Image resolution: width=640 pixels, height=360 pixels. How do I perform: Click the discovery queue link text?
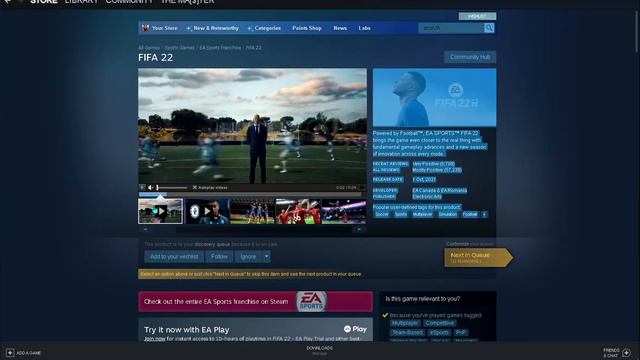(212, 244)
